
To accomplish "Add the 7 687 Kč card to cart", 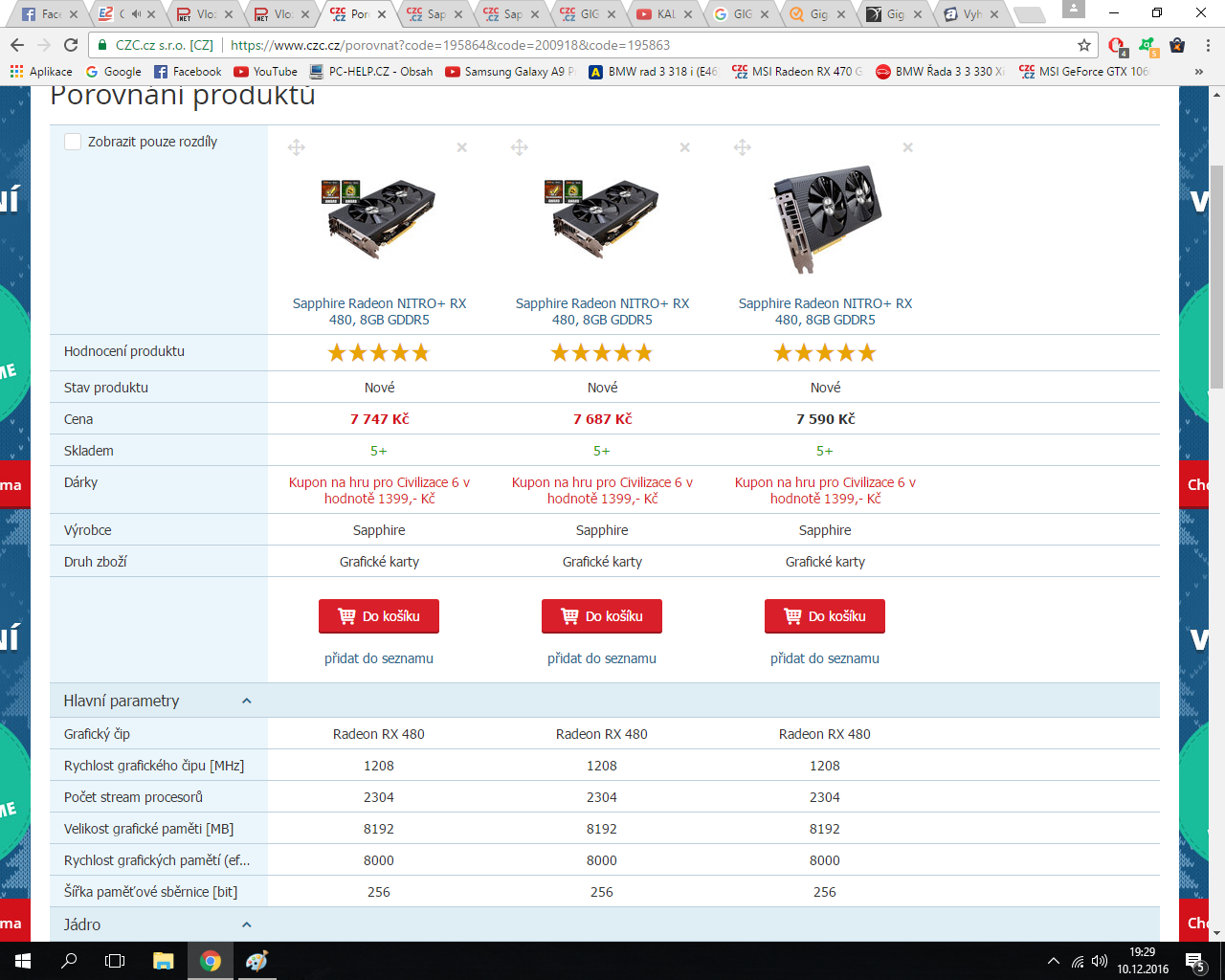I will tap(602, 616).
